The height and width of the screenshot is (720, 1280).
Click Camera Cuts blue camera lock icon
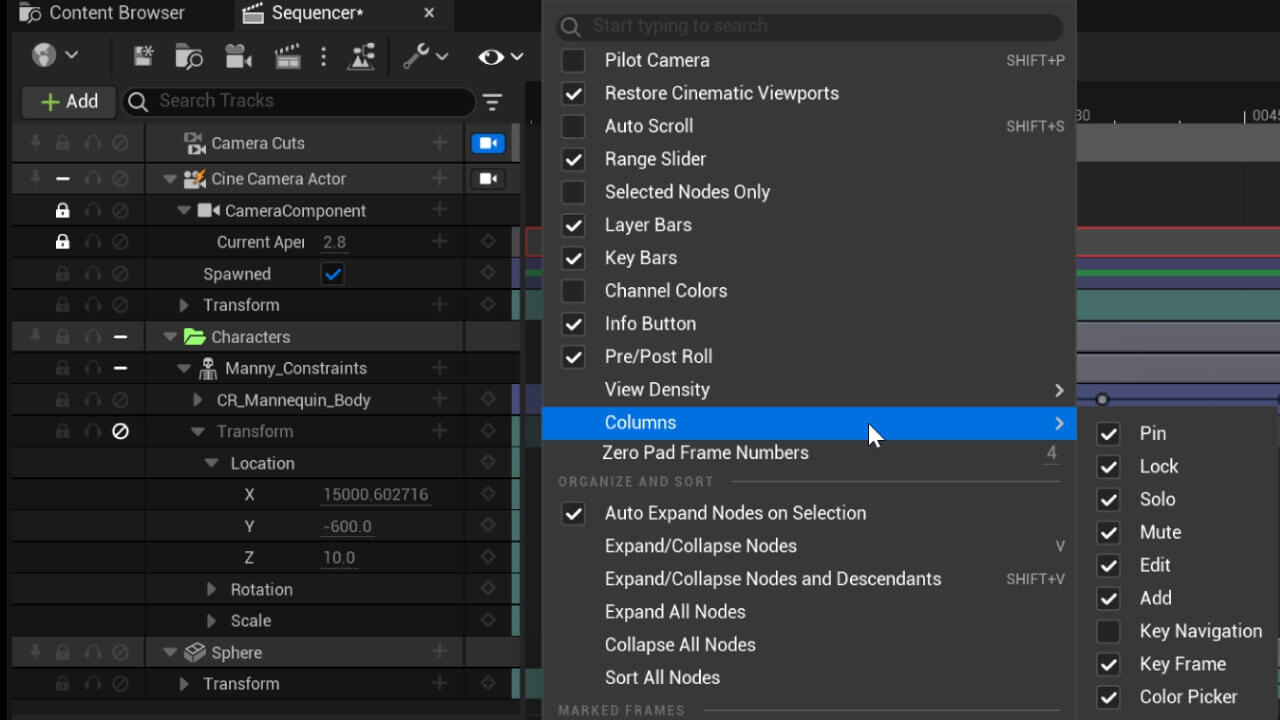[x=488, y=143]
